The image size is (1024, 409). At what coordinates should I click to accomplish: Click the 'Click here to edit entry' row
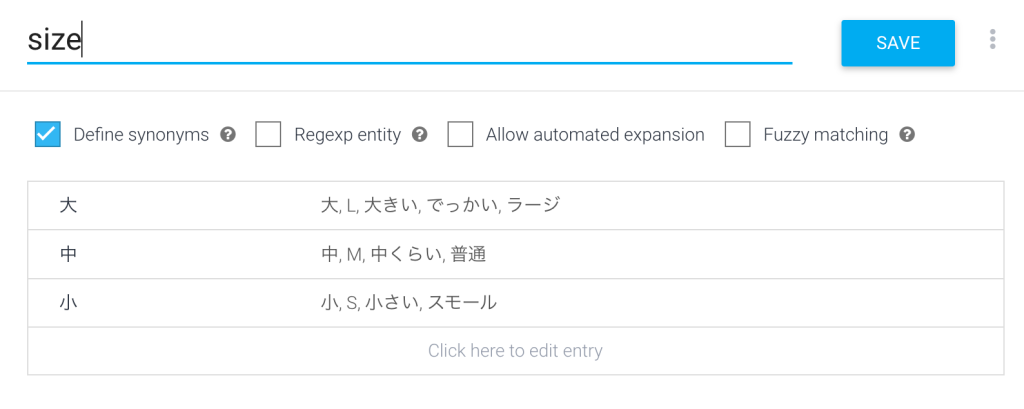[x=515, y=351]
